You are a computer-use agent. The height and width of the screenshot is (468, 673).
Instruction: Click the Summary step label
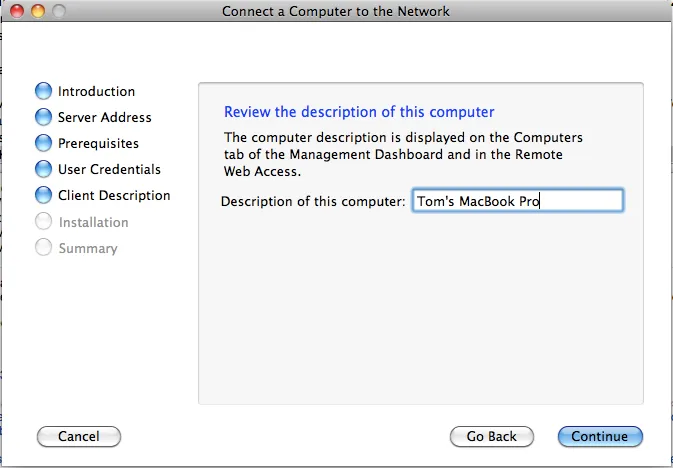click(88, 249)
